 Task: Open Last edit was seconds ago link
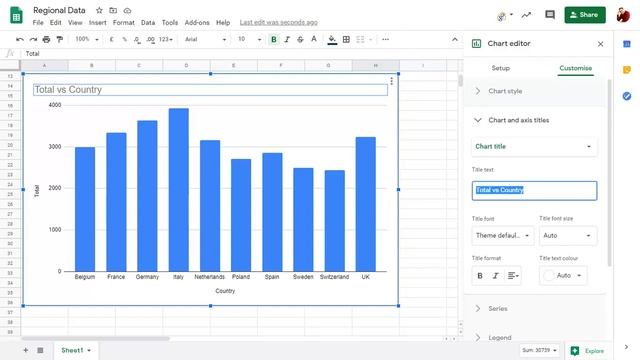pyautogui.click(x=278, y=22)
